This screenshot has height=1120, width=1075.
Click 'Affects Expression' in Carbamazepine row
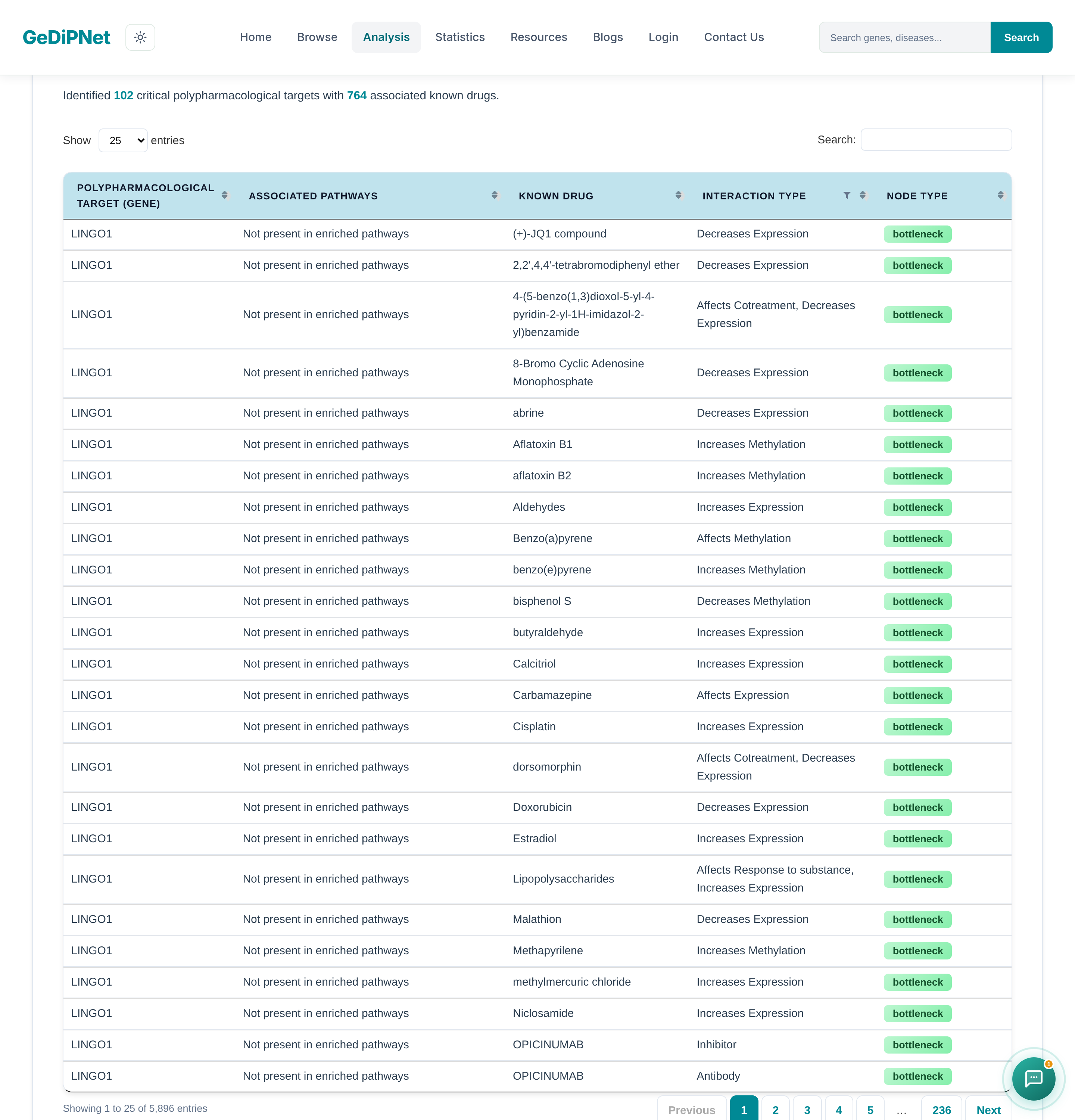[x=742, y=696]
